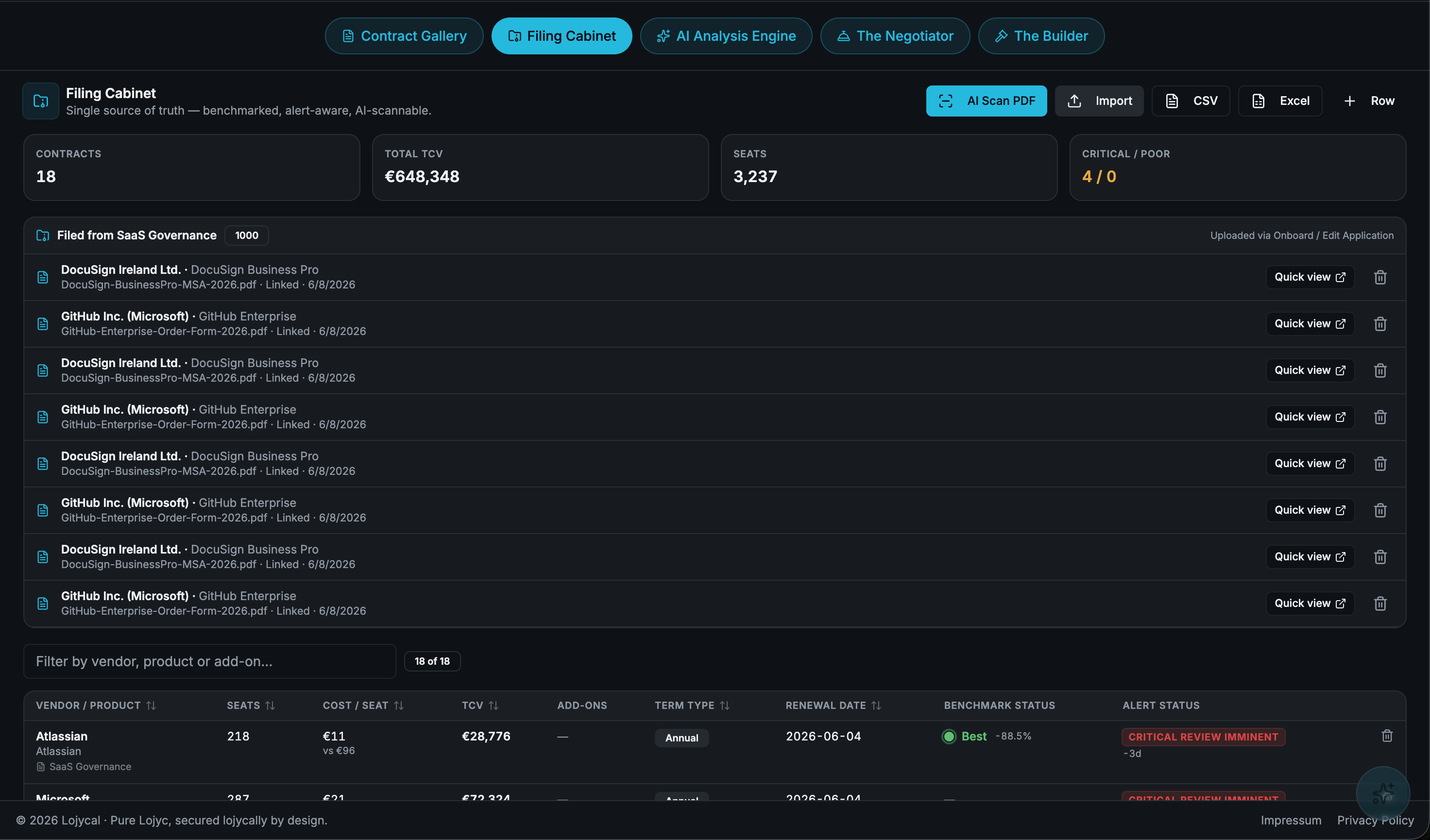
Task: Delete third DocuSign Ireland Ltd. document
Action: click(x=1380, y=463)
